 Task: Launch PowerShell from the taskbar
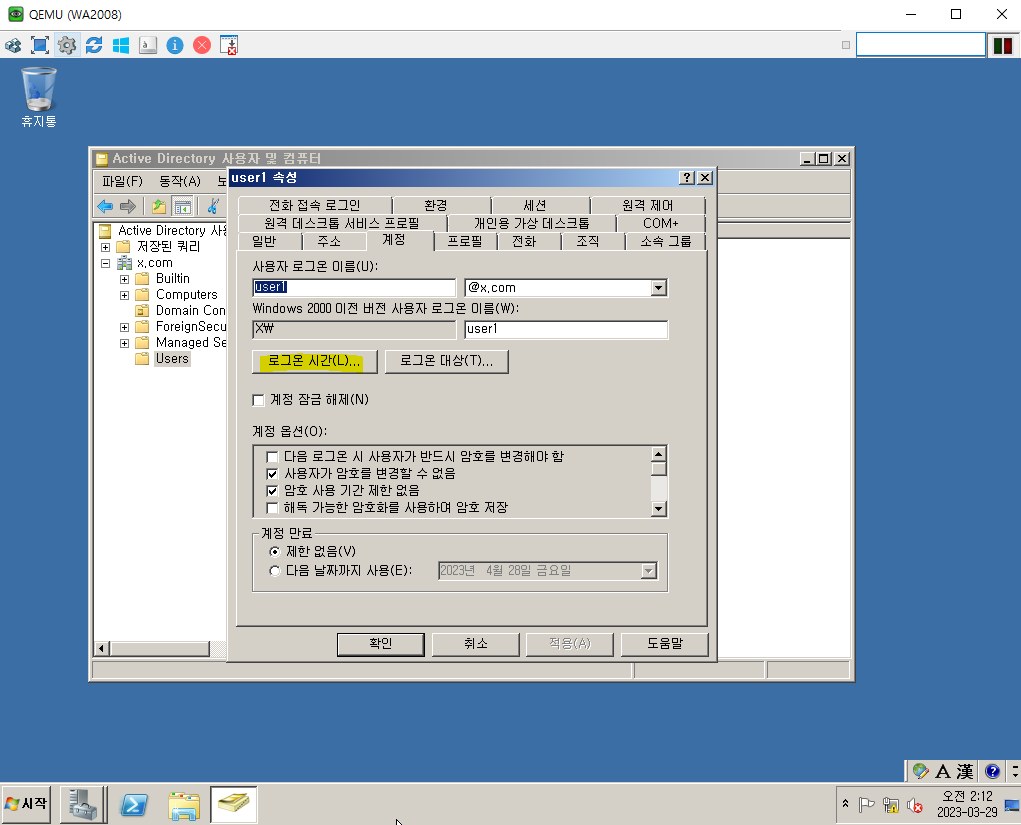(x=134, y=805)
